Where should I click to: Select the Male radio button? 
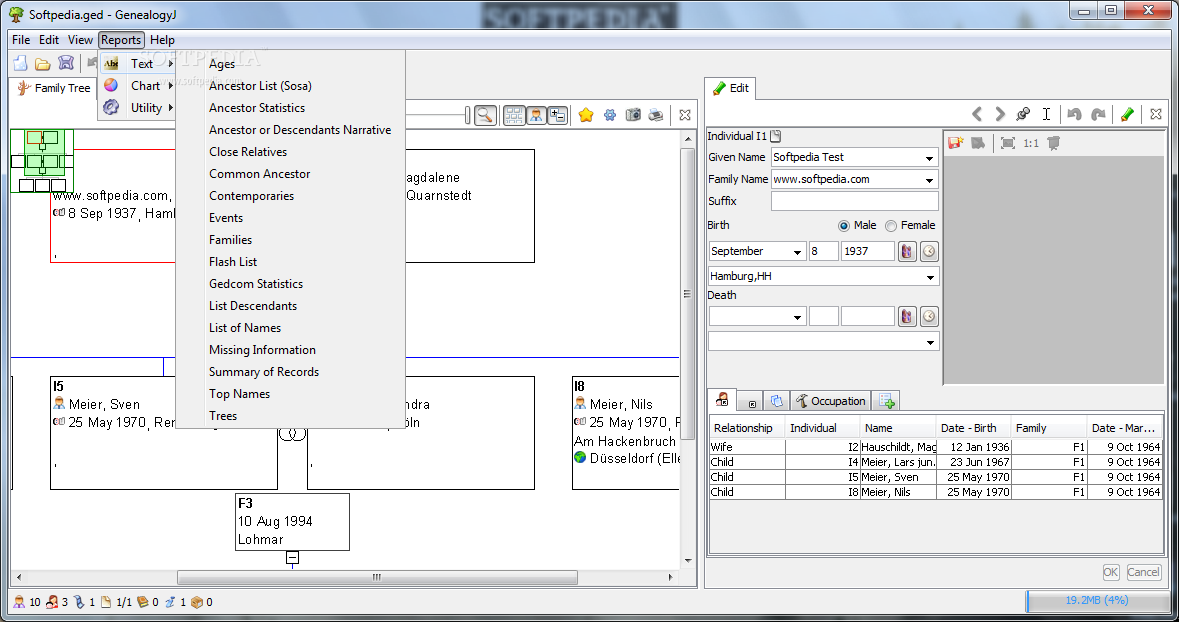844,226
